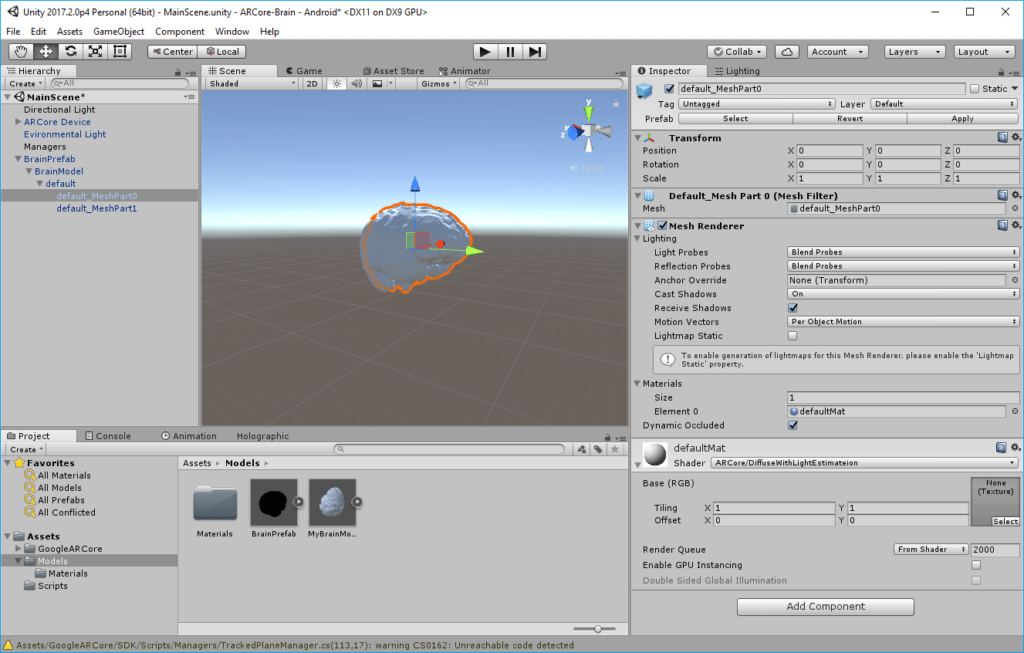Open the Cast Shadows dropdown

903,294
